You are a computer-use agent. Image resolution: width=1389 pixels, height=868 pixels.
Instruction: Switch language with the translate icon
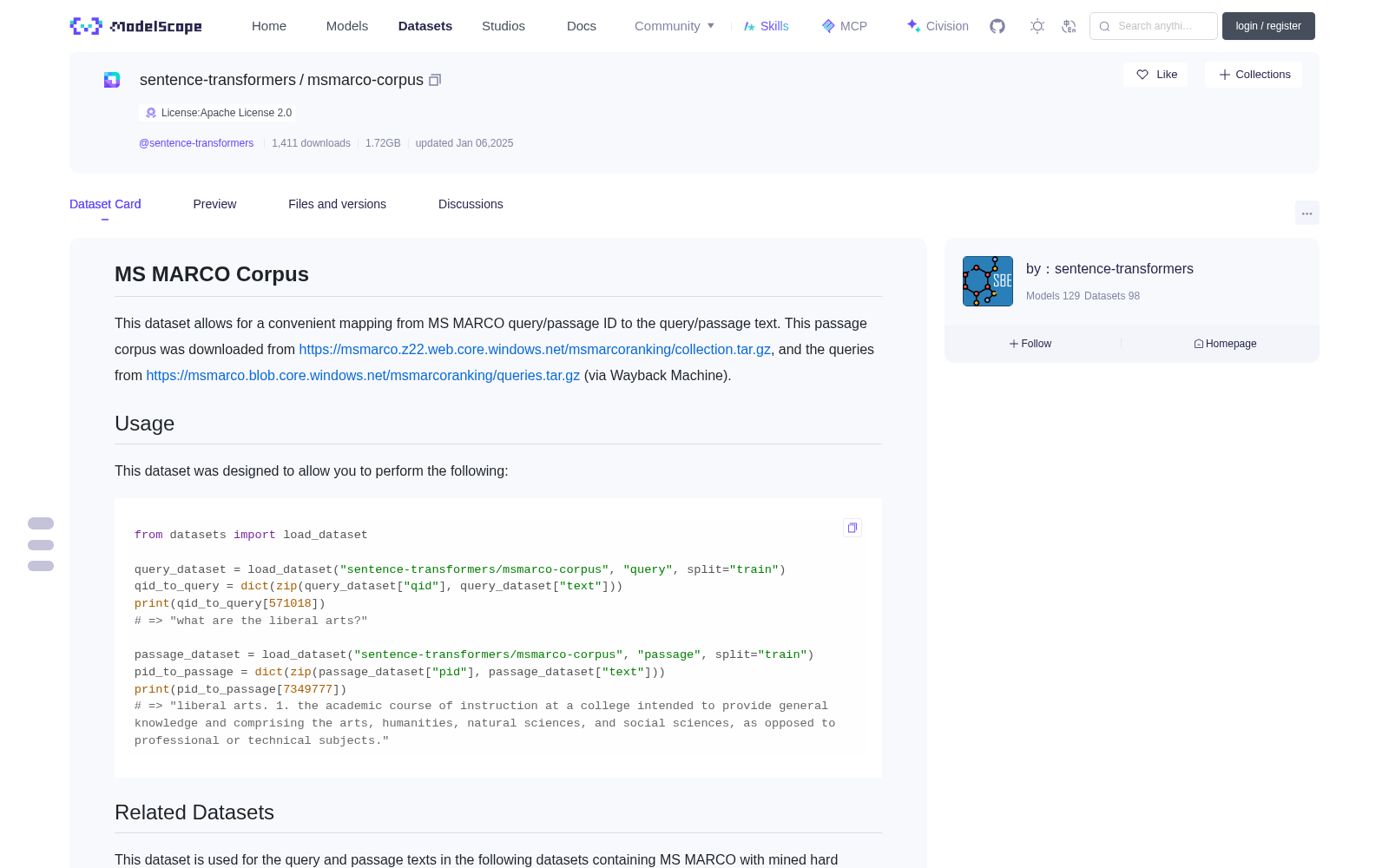point(1070,26)
